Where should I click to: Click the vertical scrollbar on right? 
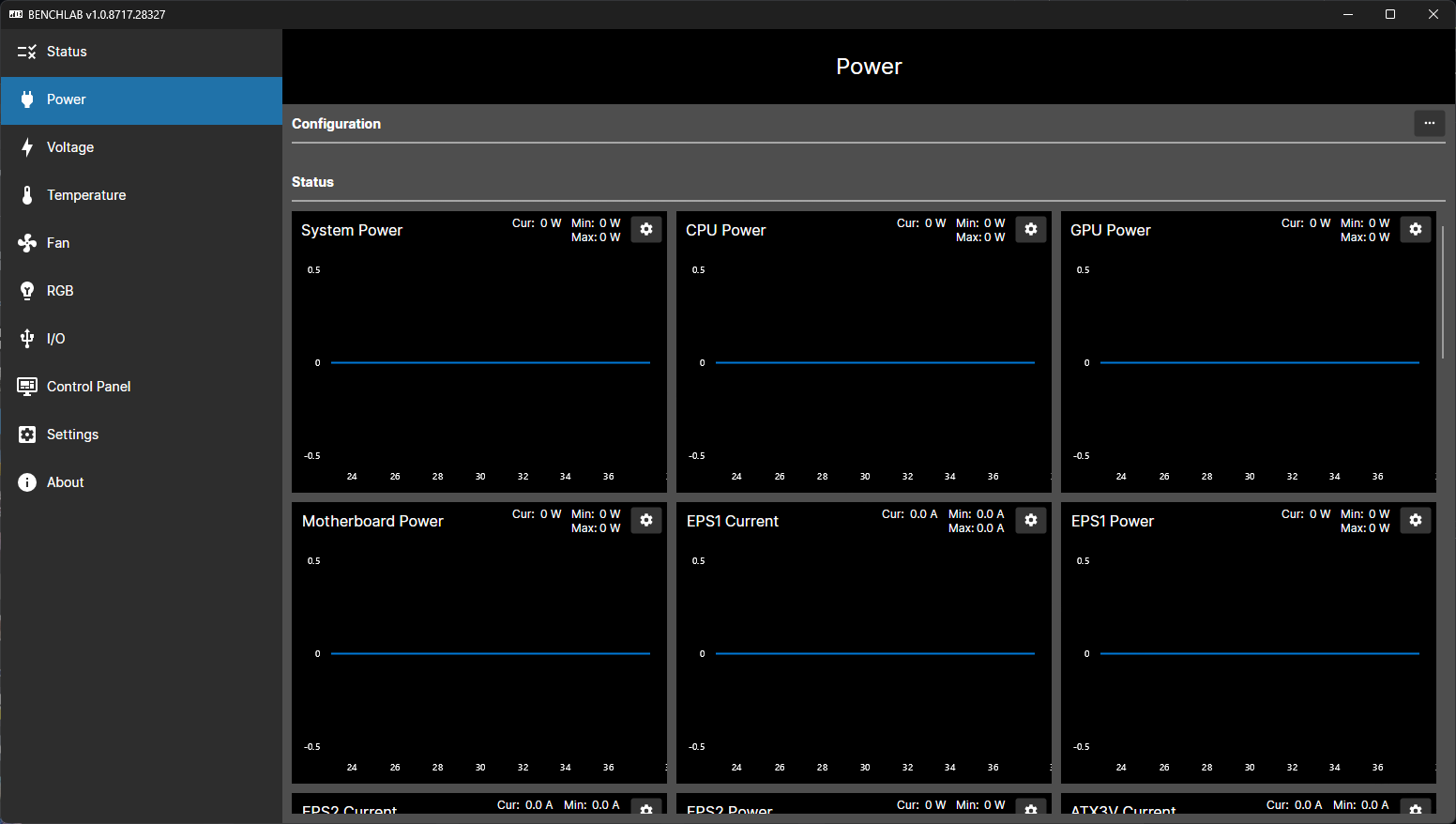(1443, 293)
